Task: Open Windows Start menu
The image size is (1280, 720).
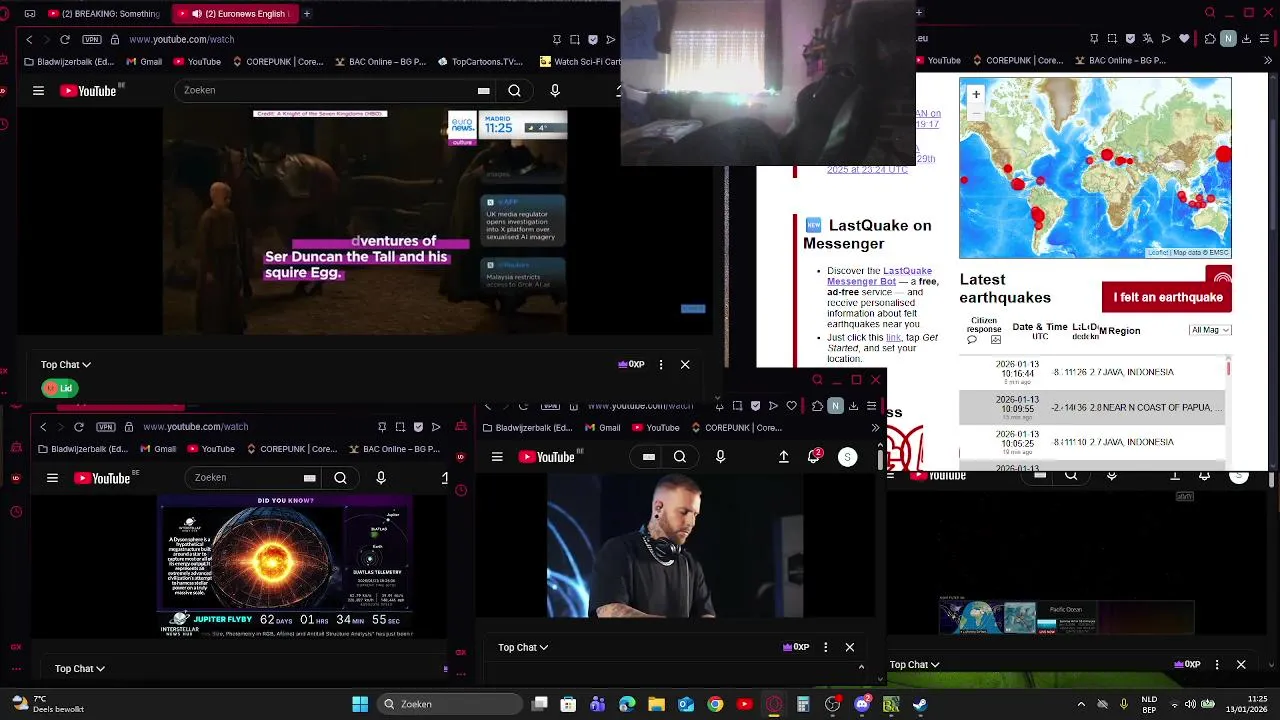Action: pos(360,704)
